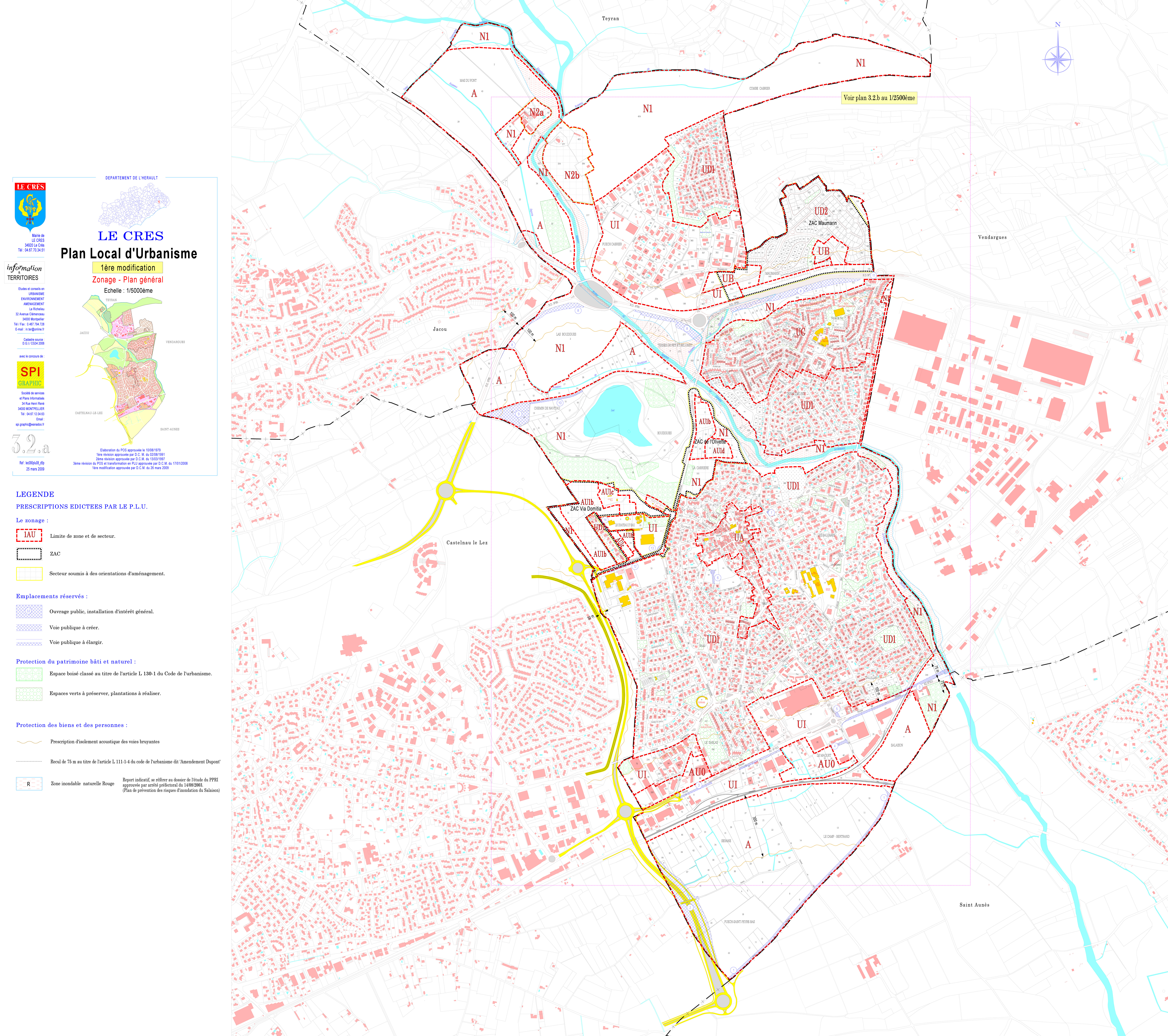Click the yellow 'Secteur soumis à des orientations' legend box
The height and width of the screenshot is (1036, 1168).
(29, 574)
